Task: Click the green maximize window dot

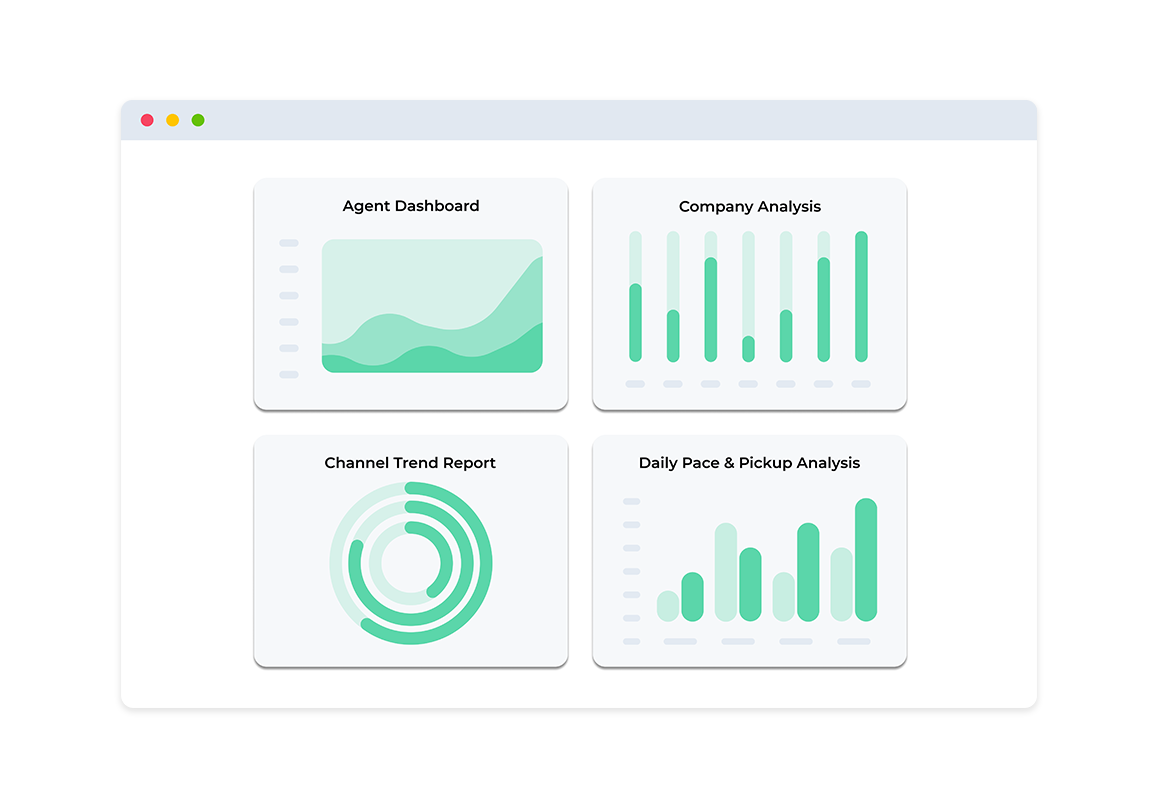Action: point(198,120)
